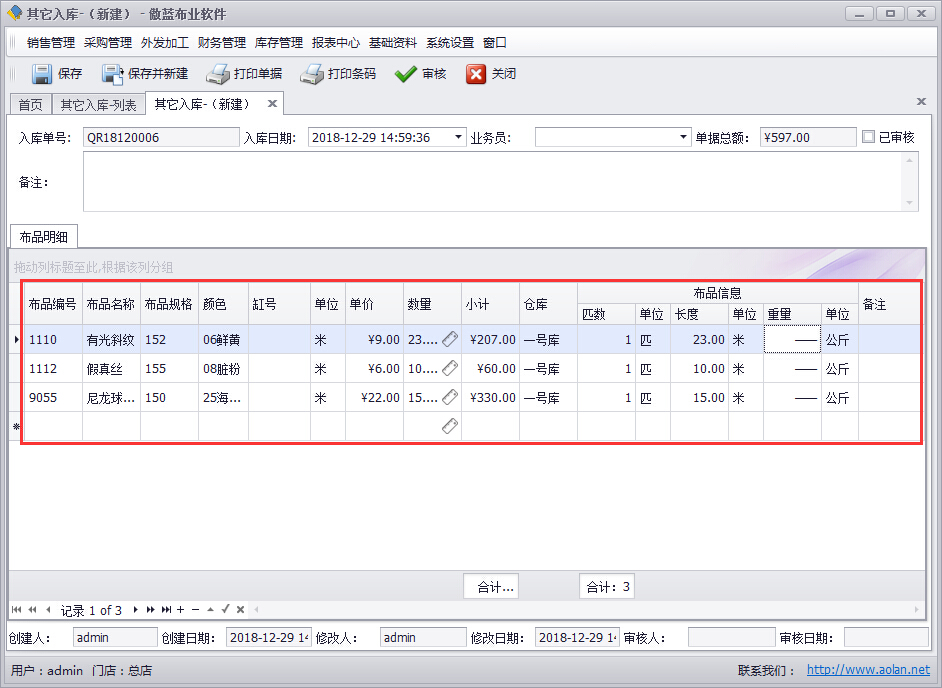Click the 打印条码 barcode printer icon

click(312, 74)
